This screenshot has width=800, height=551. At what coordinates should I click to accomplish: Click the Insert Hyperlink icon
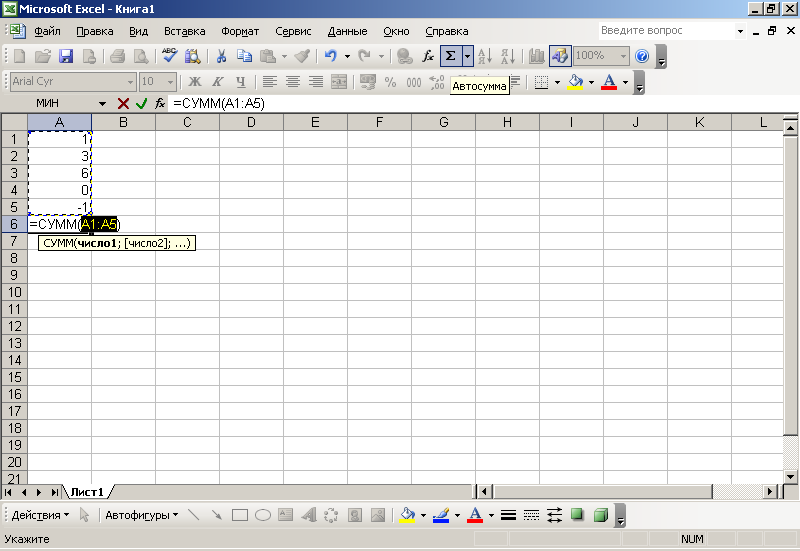click(x=405, y=56)
